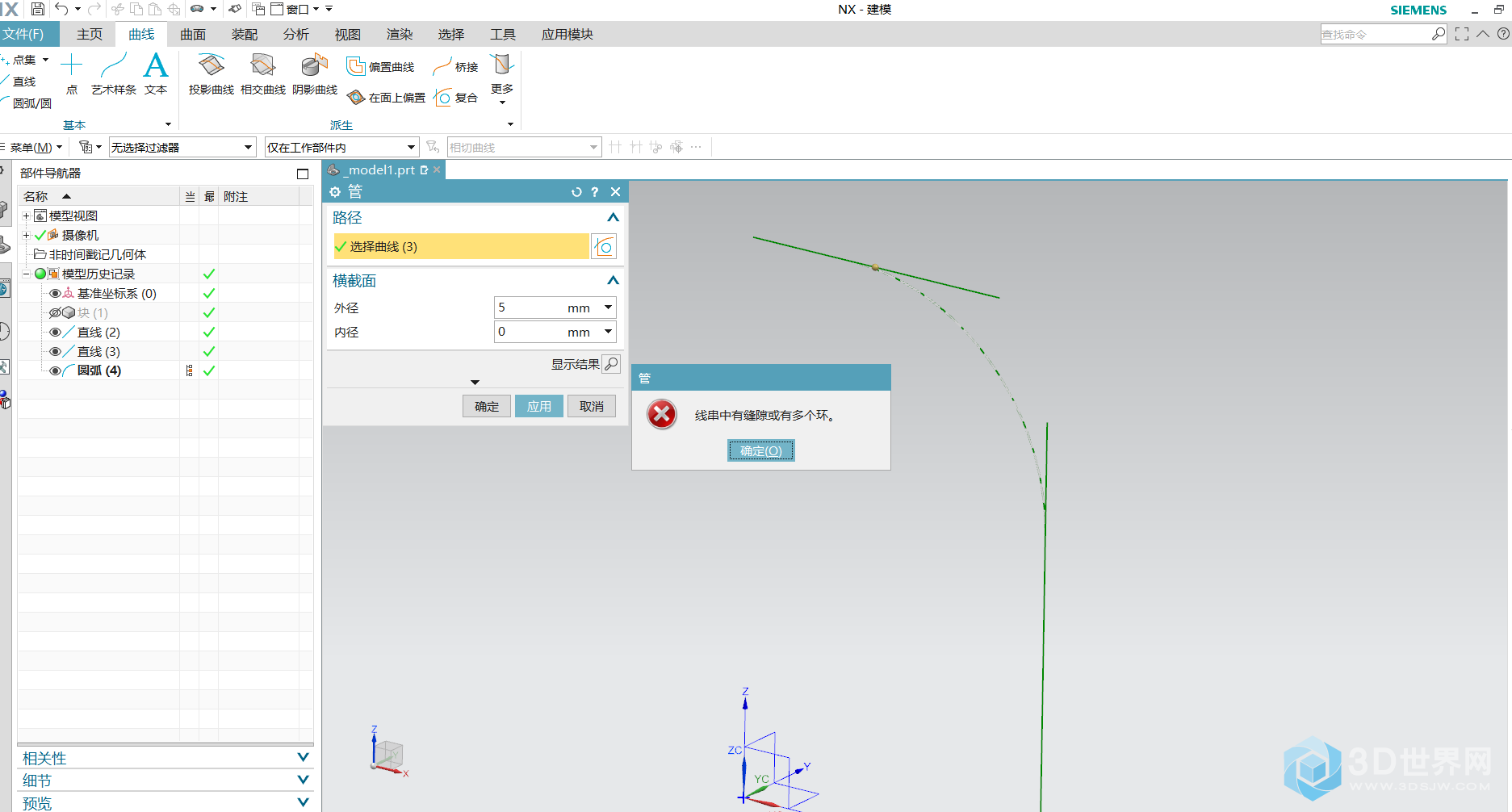Select the Composite (复合) curve tool
The image size is (1512, 812).
click(455, 98)
